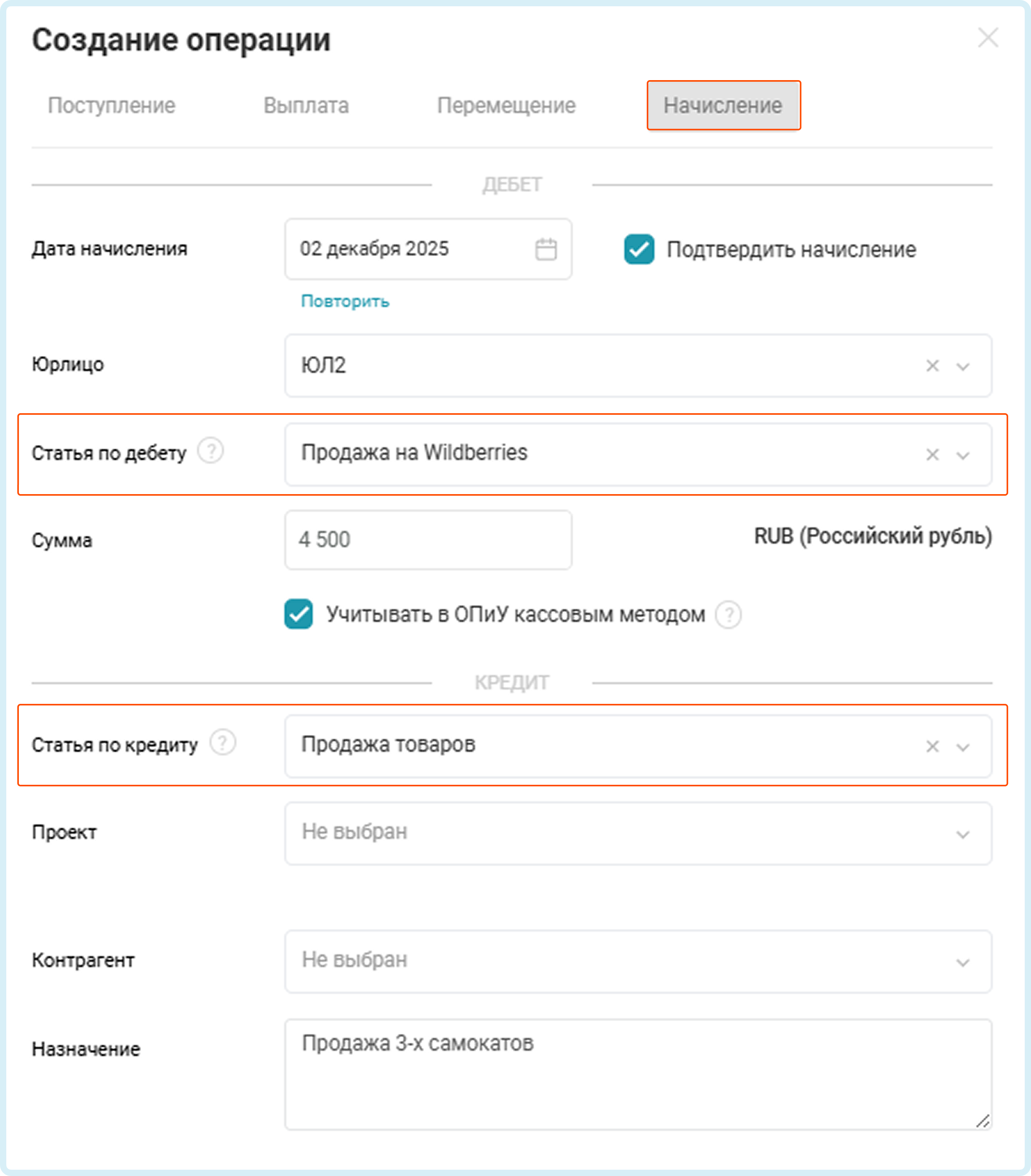
Task: Click the Назначение text area
Action: pyautogui.click(x=637, y=1074)
